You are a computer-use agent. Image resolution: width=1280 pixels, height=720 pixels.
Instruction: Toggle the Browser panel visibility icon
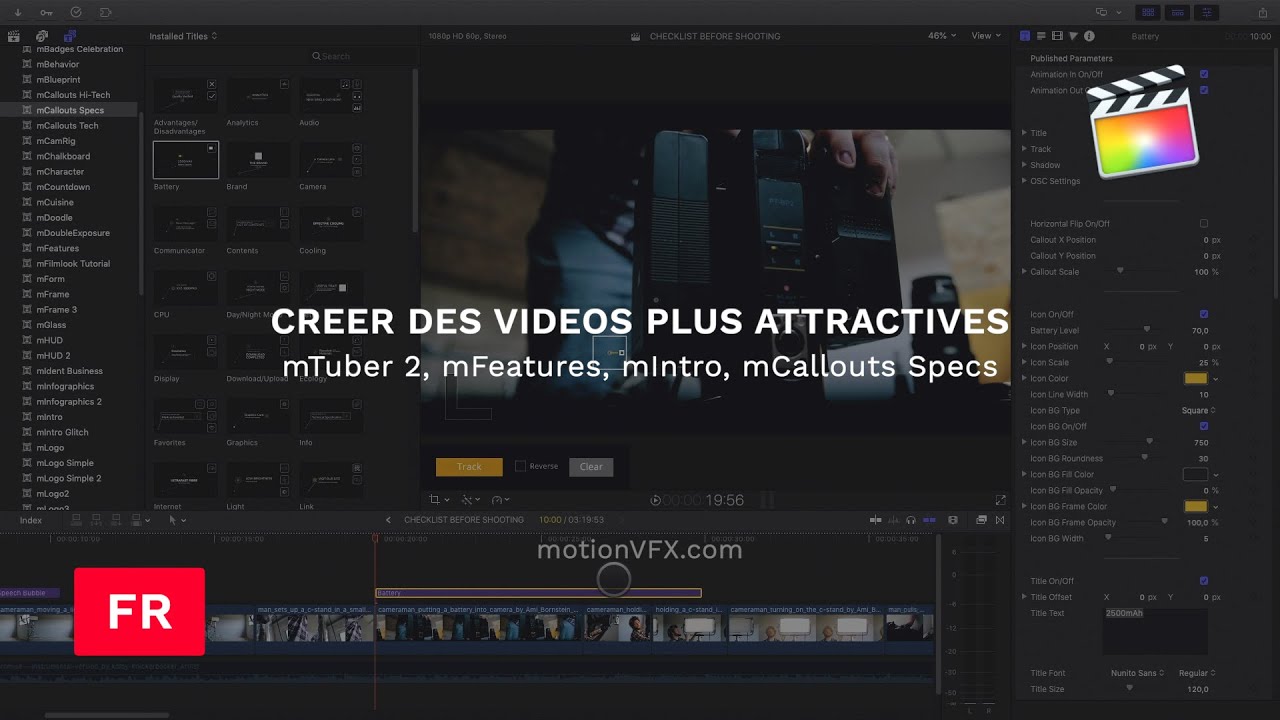point(1148,12)
